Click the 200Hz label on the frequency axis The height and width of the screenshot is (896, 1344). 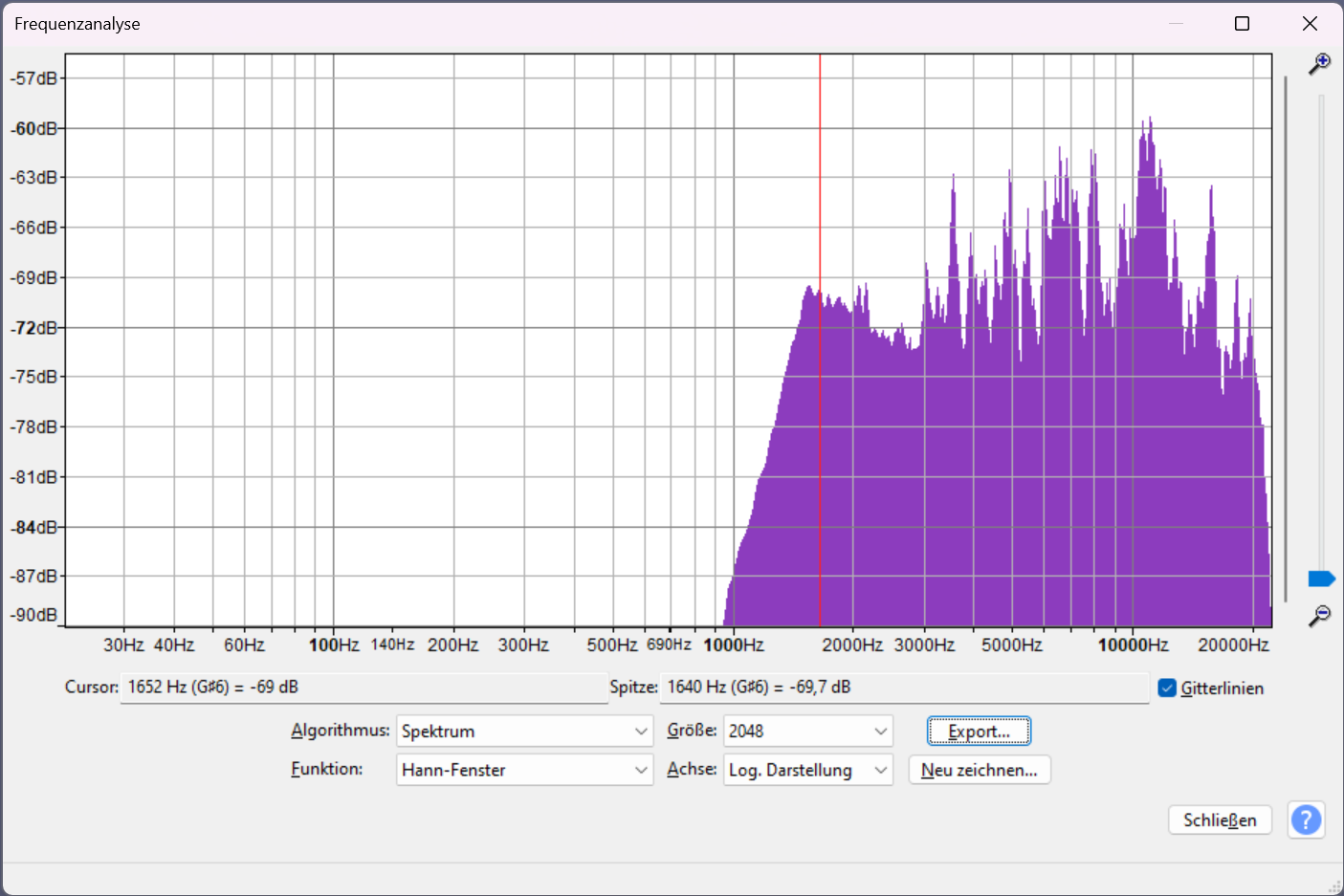452,645
